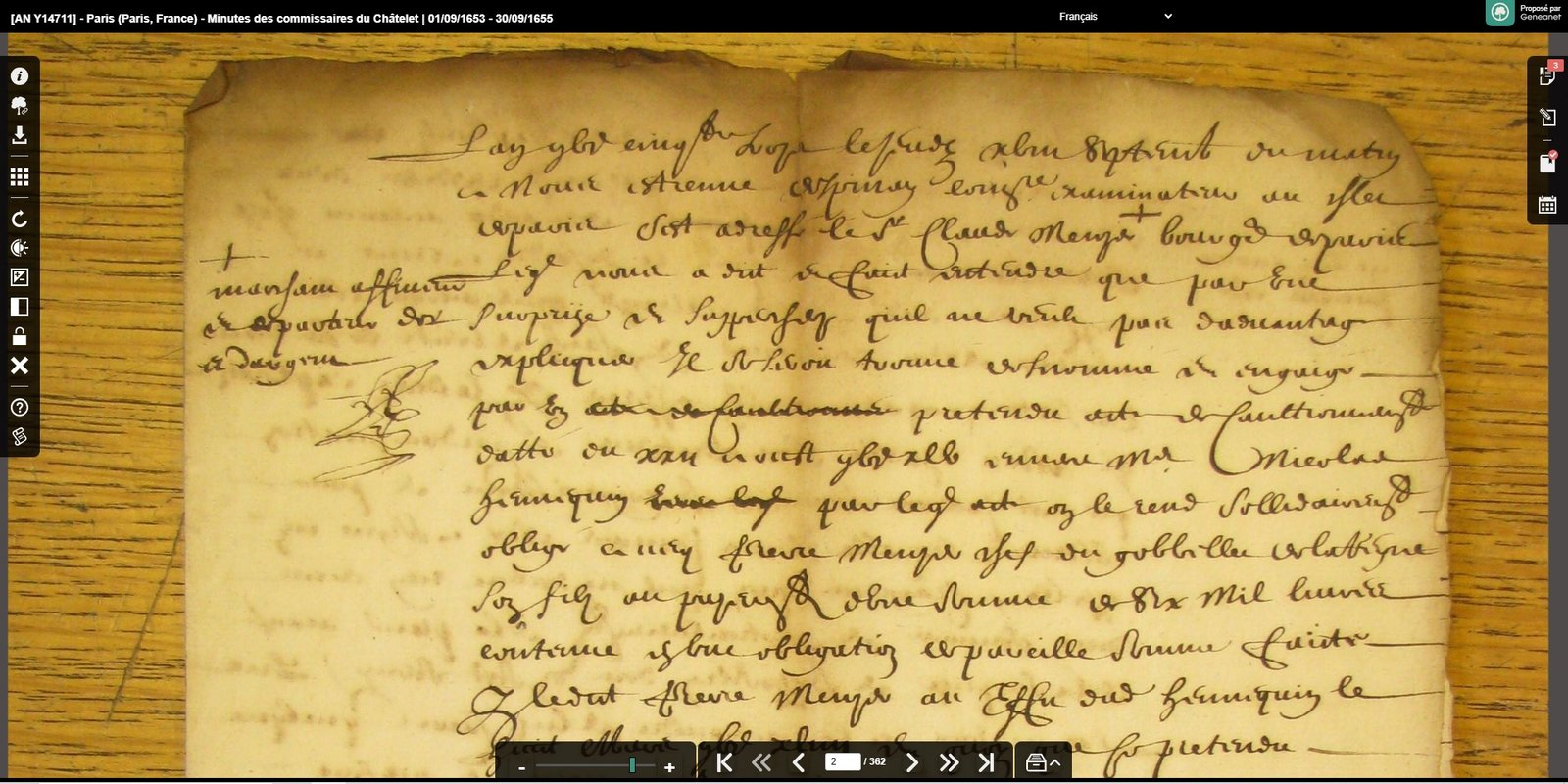The image size is (1568, 784).
Task: Go back to the first page
Action: [724, 762]
